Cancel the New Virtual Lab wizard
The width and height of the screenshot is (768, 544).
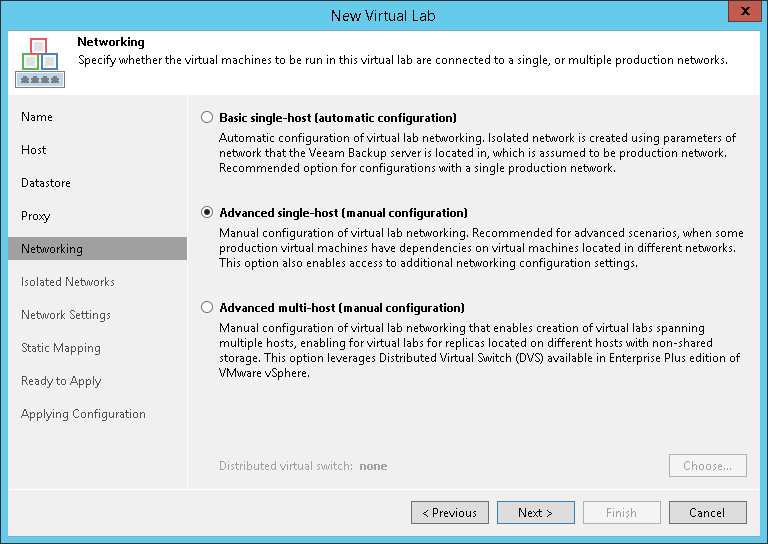point(707,513)
